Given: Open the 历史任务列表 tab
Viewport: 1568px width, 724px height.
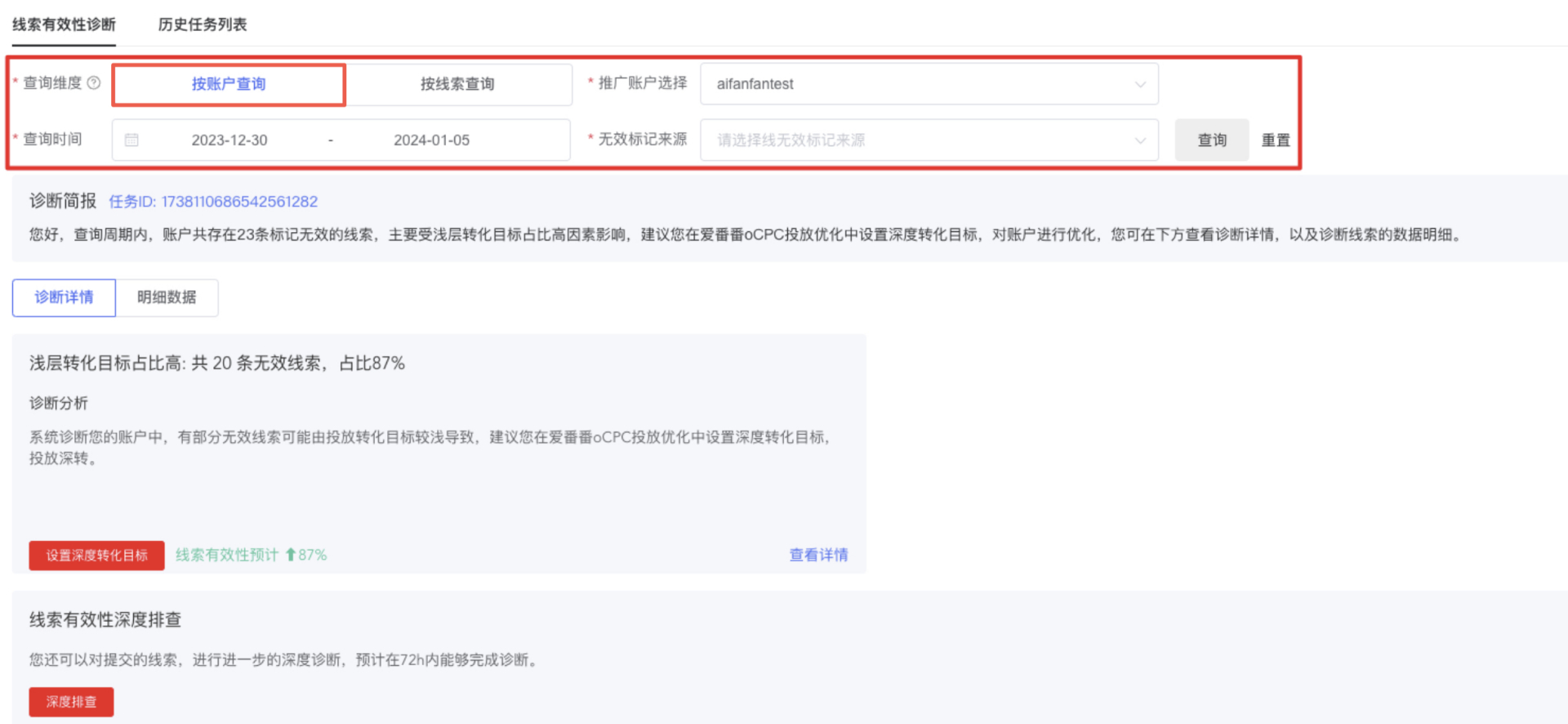Looking at the screenshot, I should [x=203, y=25].
